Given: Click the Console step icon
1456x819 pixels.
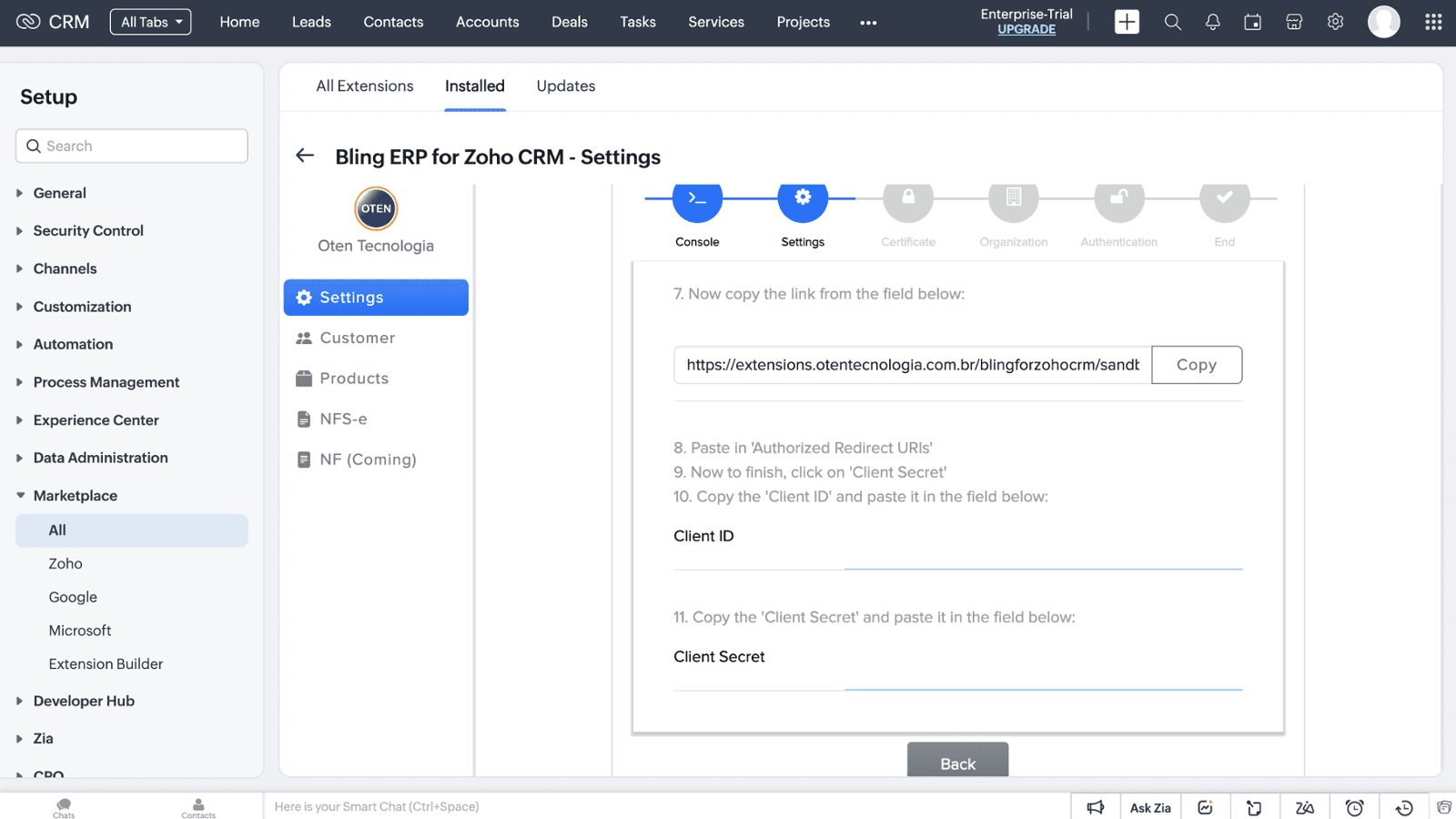Looking at the screenshot, I should coord(697,200).
